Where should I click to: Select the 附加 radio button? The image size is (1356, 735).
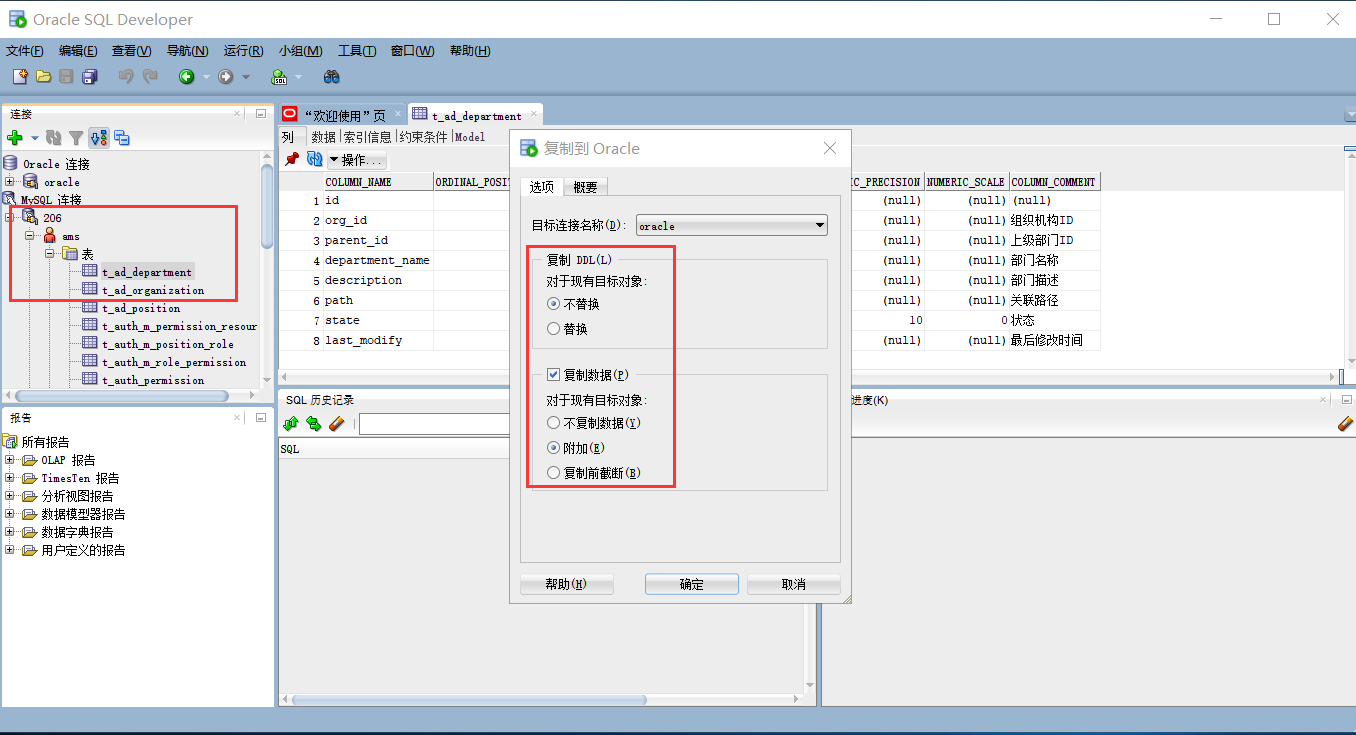553,448
